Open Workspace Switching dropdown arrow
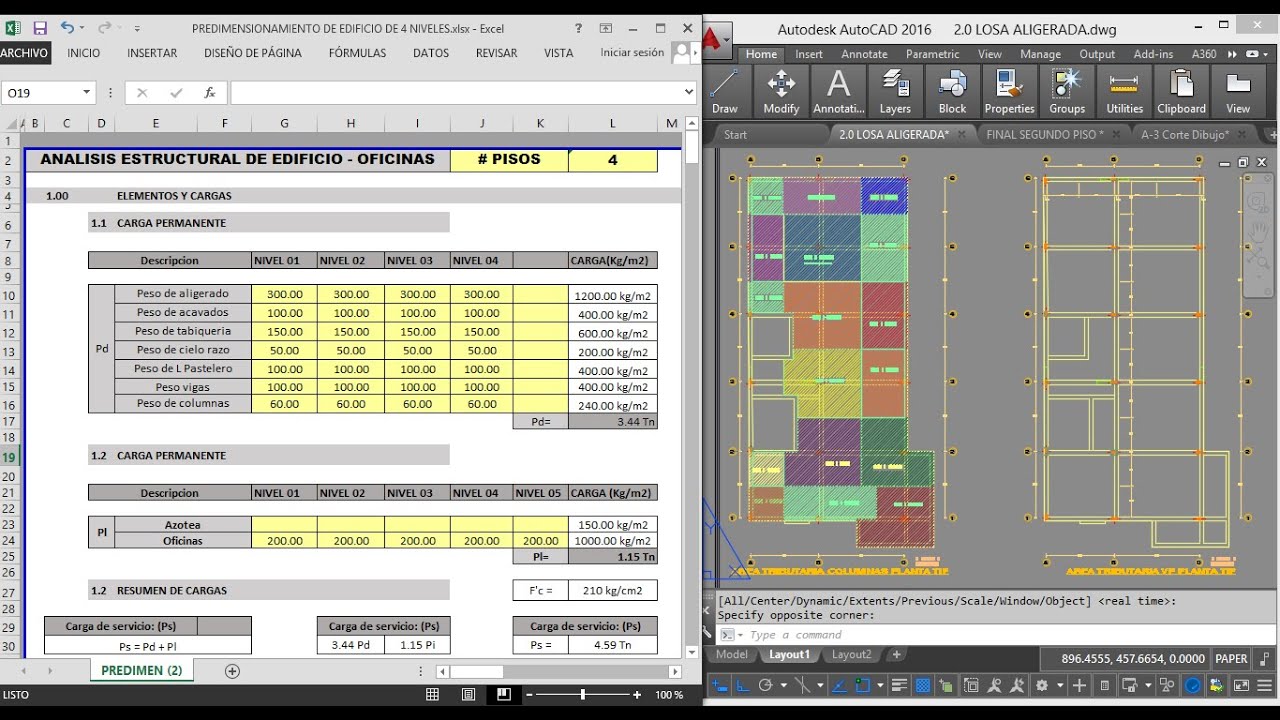The height and width of the screenshot is (720, 1280). coord(1060,685)
